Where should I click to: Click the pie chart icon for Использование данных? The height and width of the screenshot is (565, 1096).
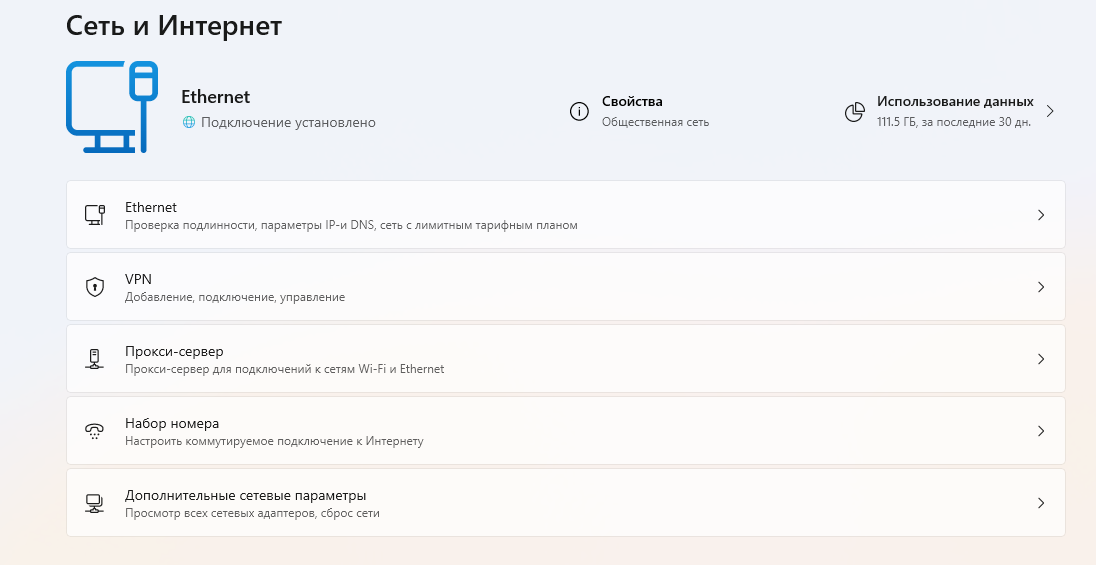pos(854,111)
